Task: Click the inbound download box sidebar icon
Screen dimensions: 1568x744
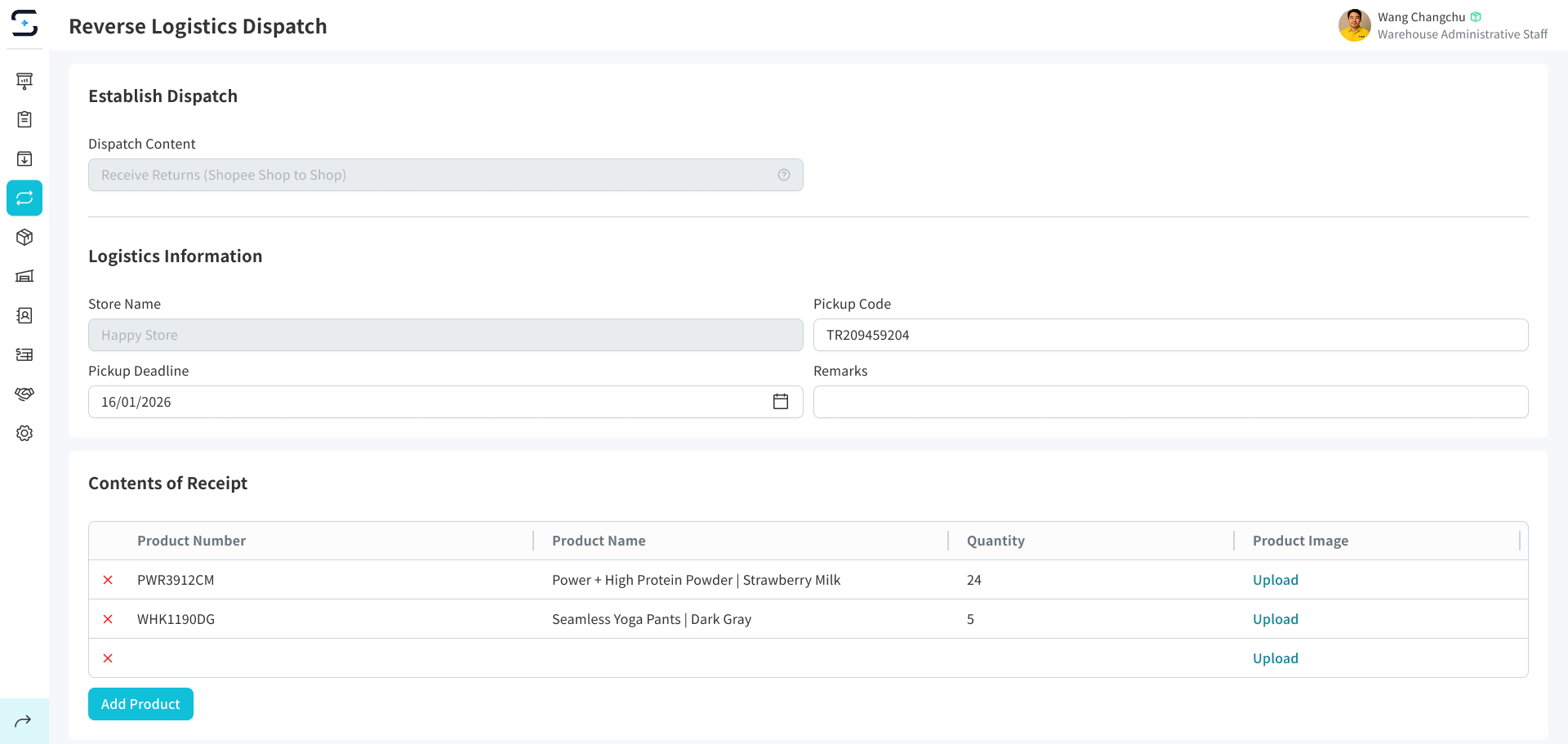Action: click(24, 158)
